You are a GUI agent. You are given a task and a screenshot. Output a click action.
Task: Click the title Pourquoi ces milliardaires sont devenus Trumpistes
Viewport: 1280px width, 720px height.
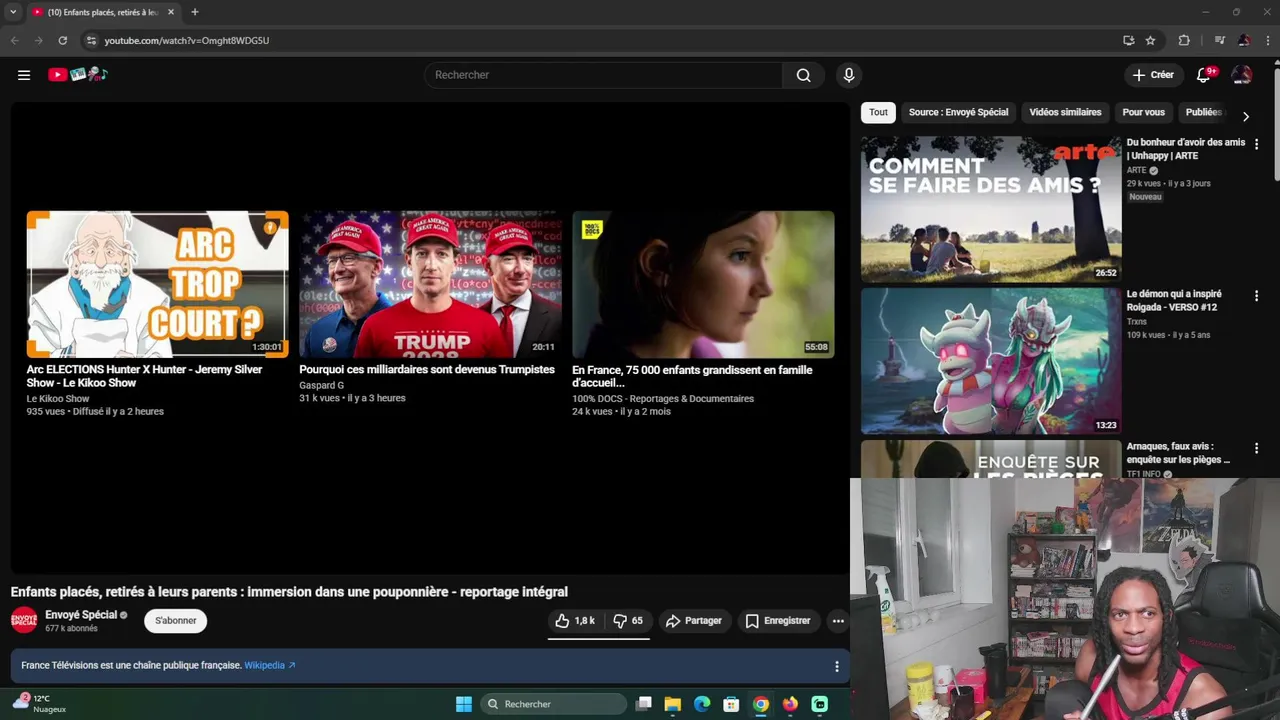click(x=427, y=370)
